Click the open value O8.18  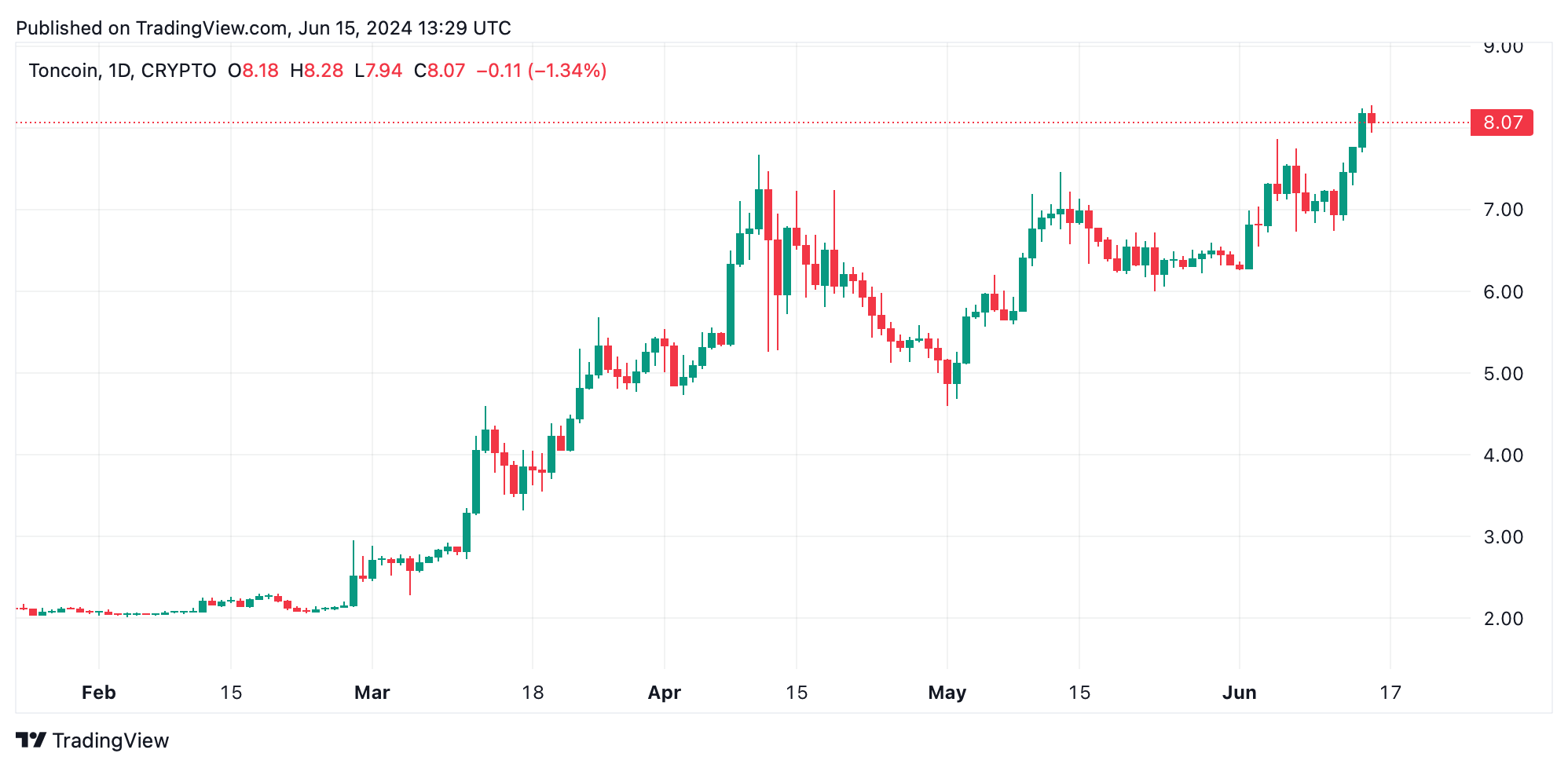click(x=253, y=71)
